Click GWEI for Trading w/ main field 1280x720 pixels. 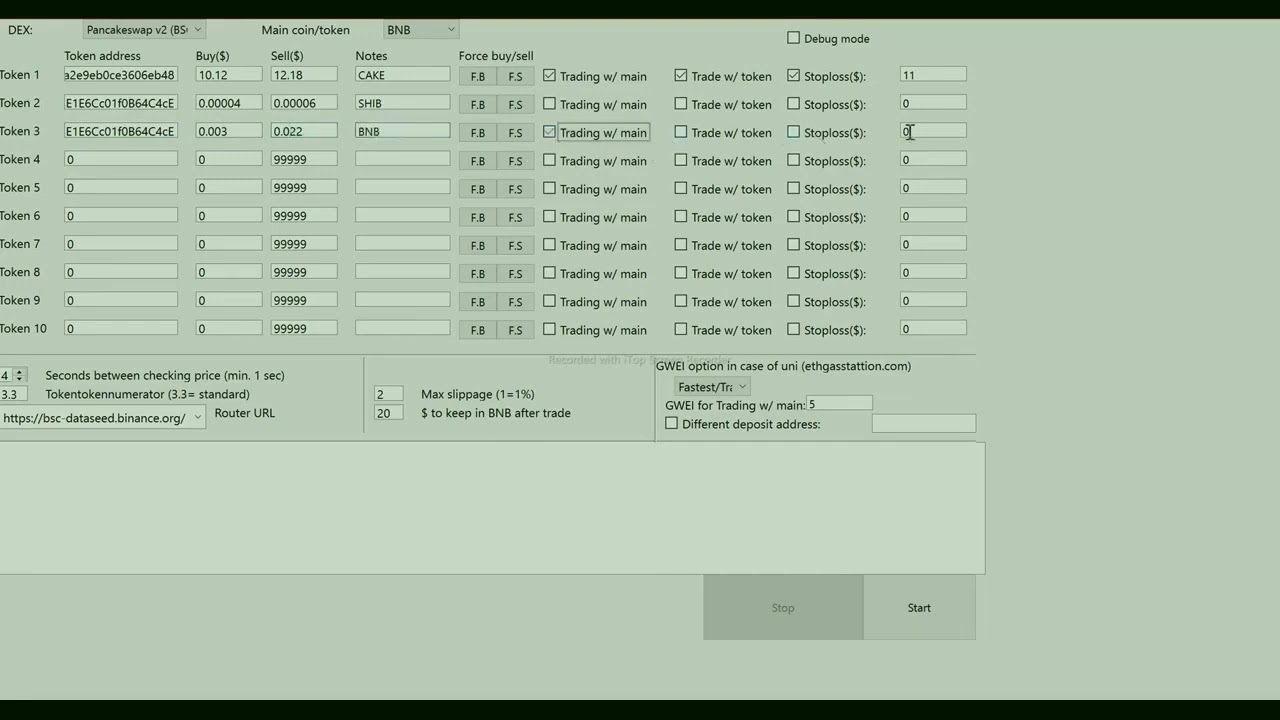(839, 404)
